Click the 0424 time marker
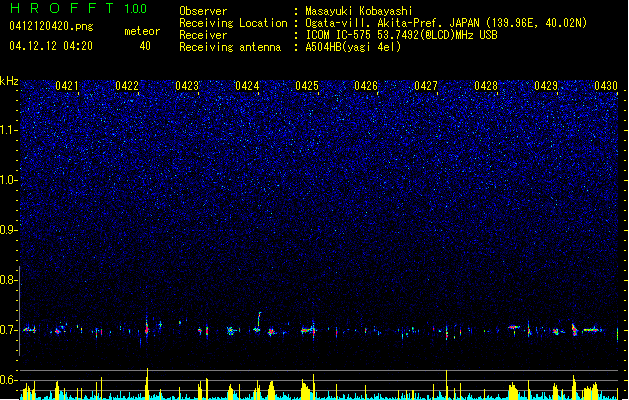 247,86
